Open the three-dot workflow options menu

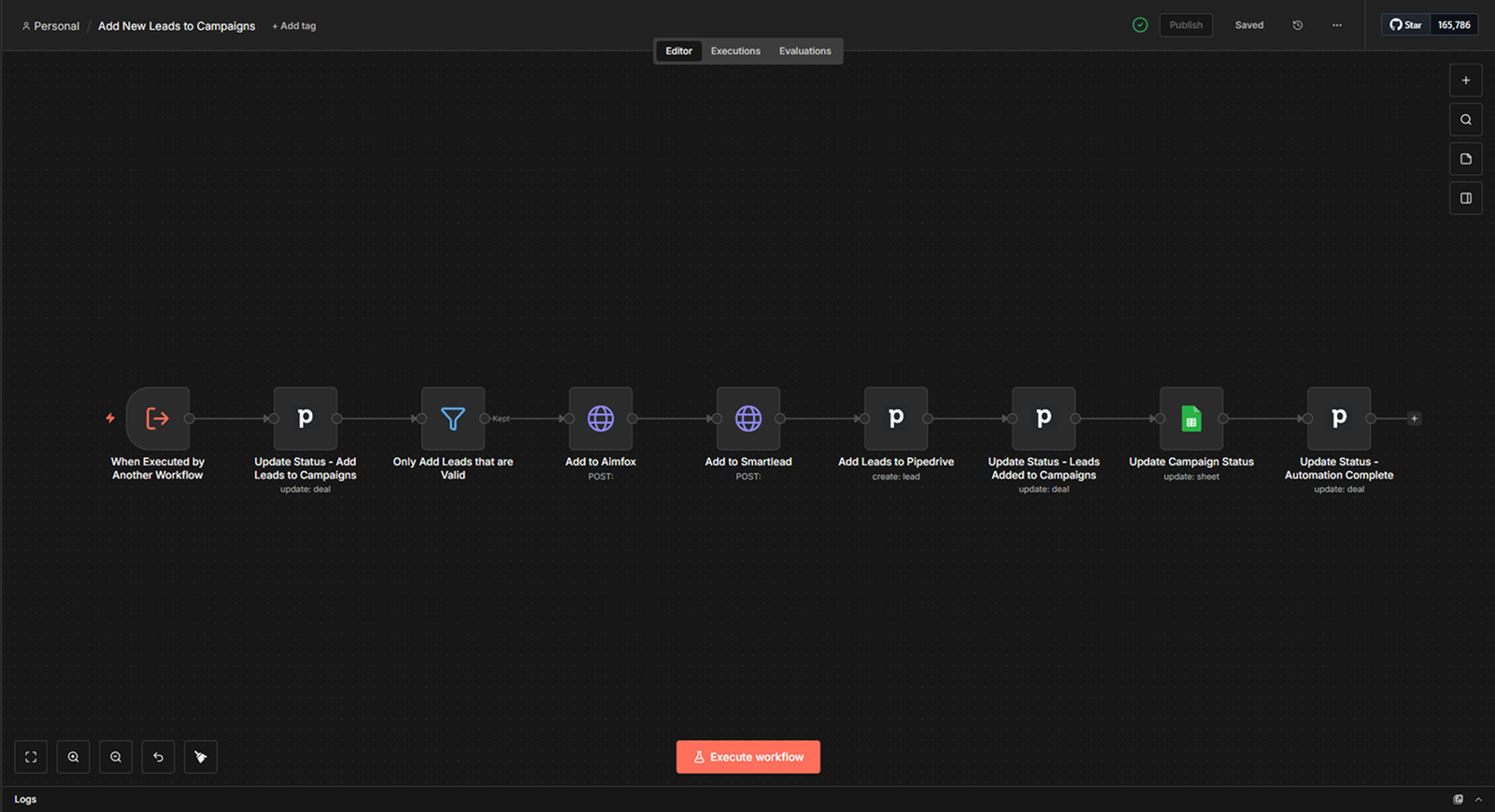tap(1337, 25)
